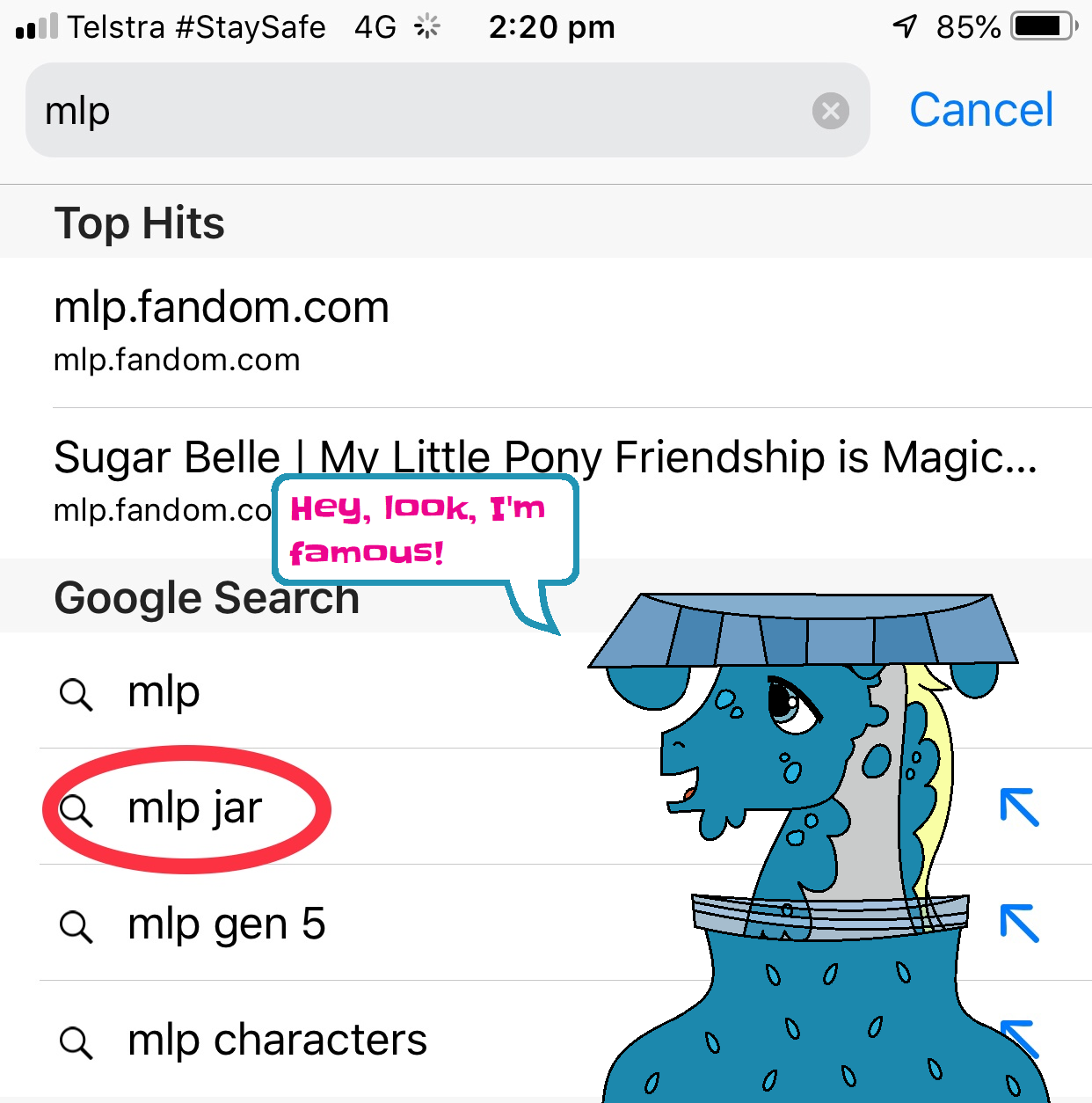The height and width of the screenshot is (1103, 1092).
Task: Click the battery icon in the status bar
Action: pos(1043,26)
